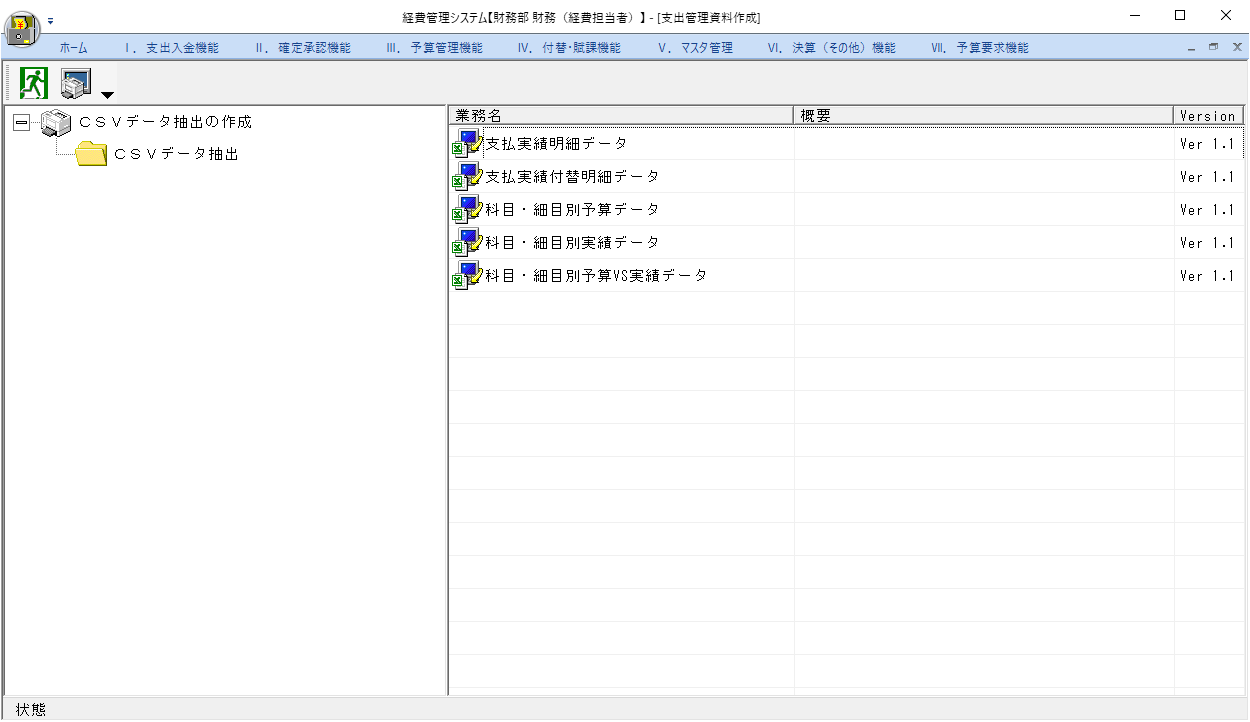This screenshot has width=1250, height=722.
Task: Click the icon for 科目・細目別予算VS実績データ
Action: tap(467, 276)
